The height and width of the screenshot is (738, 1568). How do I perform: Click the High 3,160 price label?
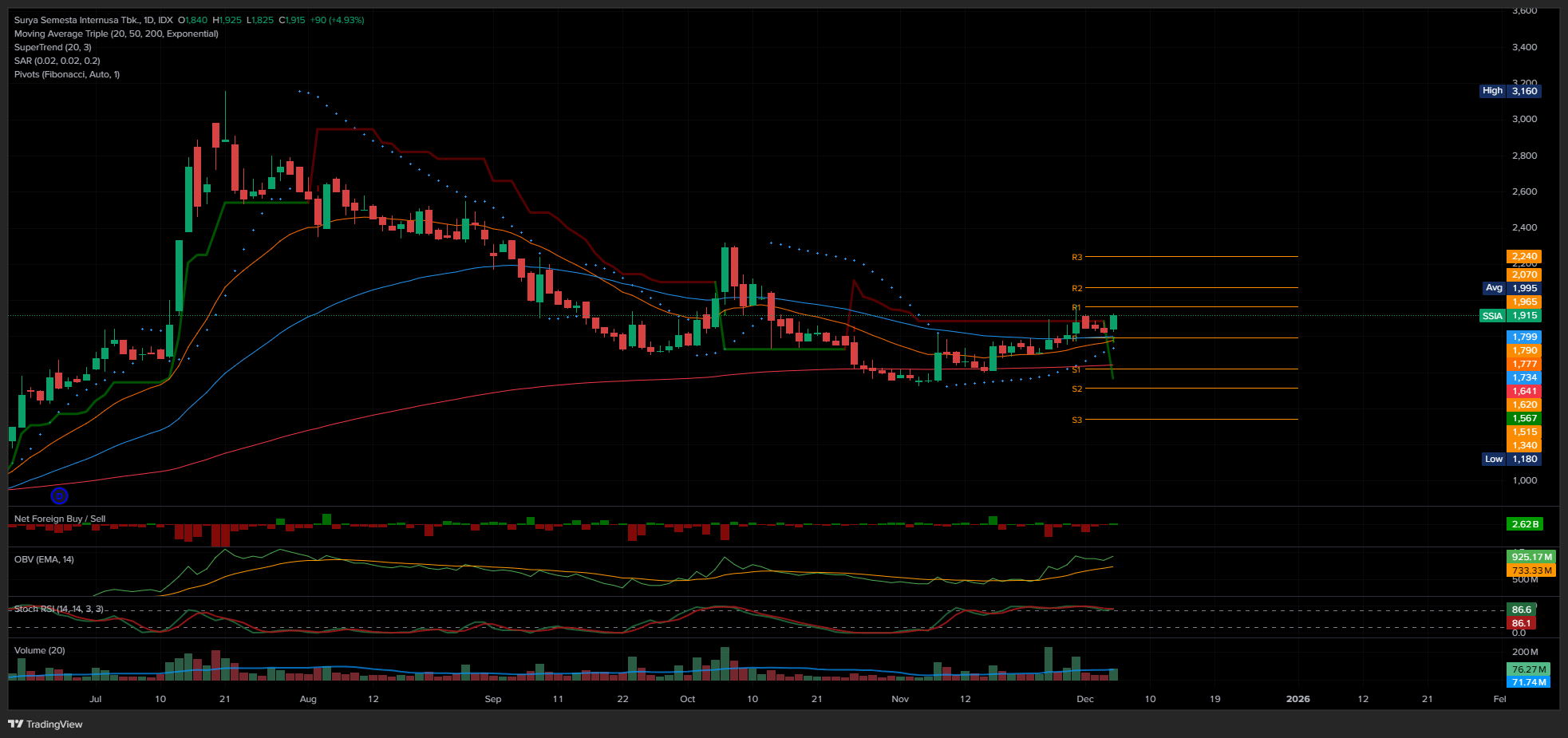click(1509, 91)
